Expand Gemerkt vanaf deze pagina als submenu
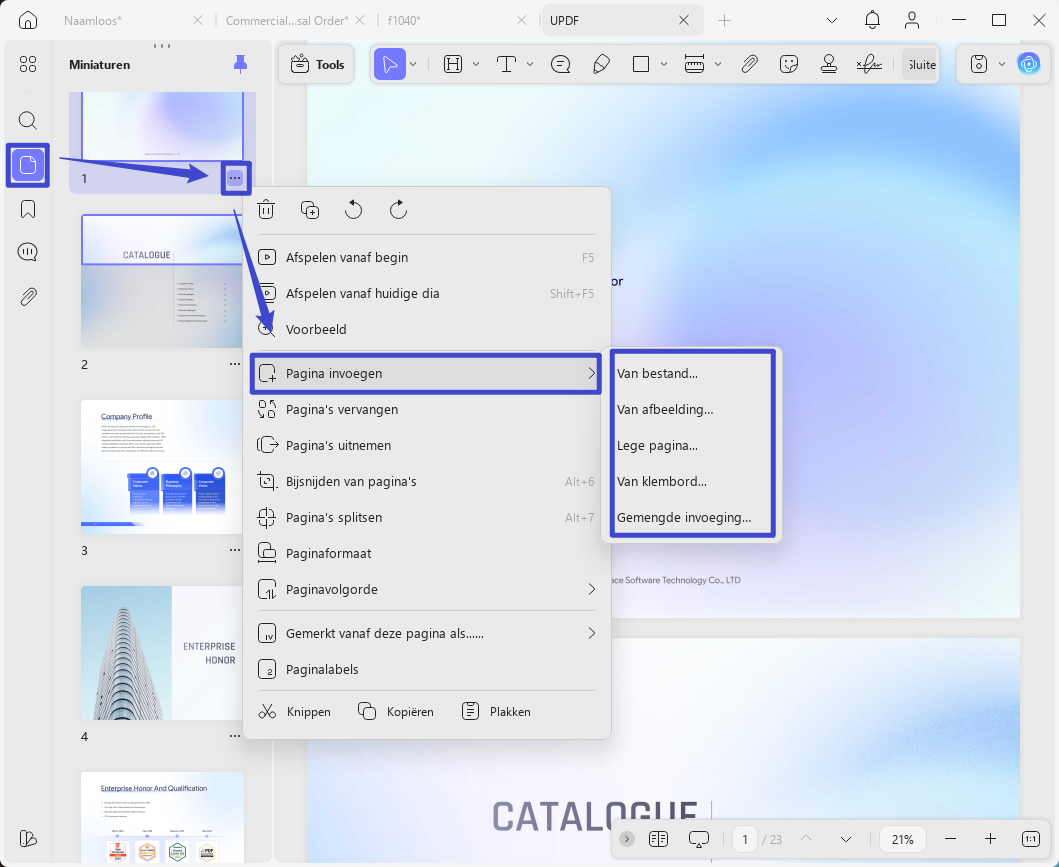This screenshot has height=867, width=1059. tap(426, 633)
